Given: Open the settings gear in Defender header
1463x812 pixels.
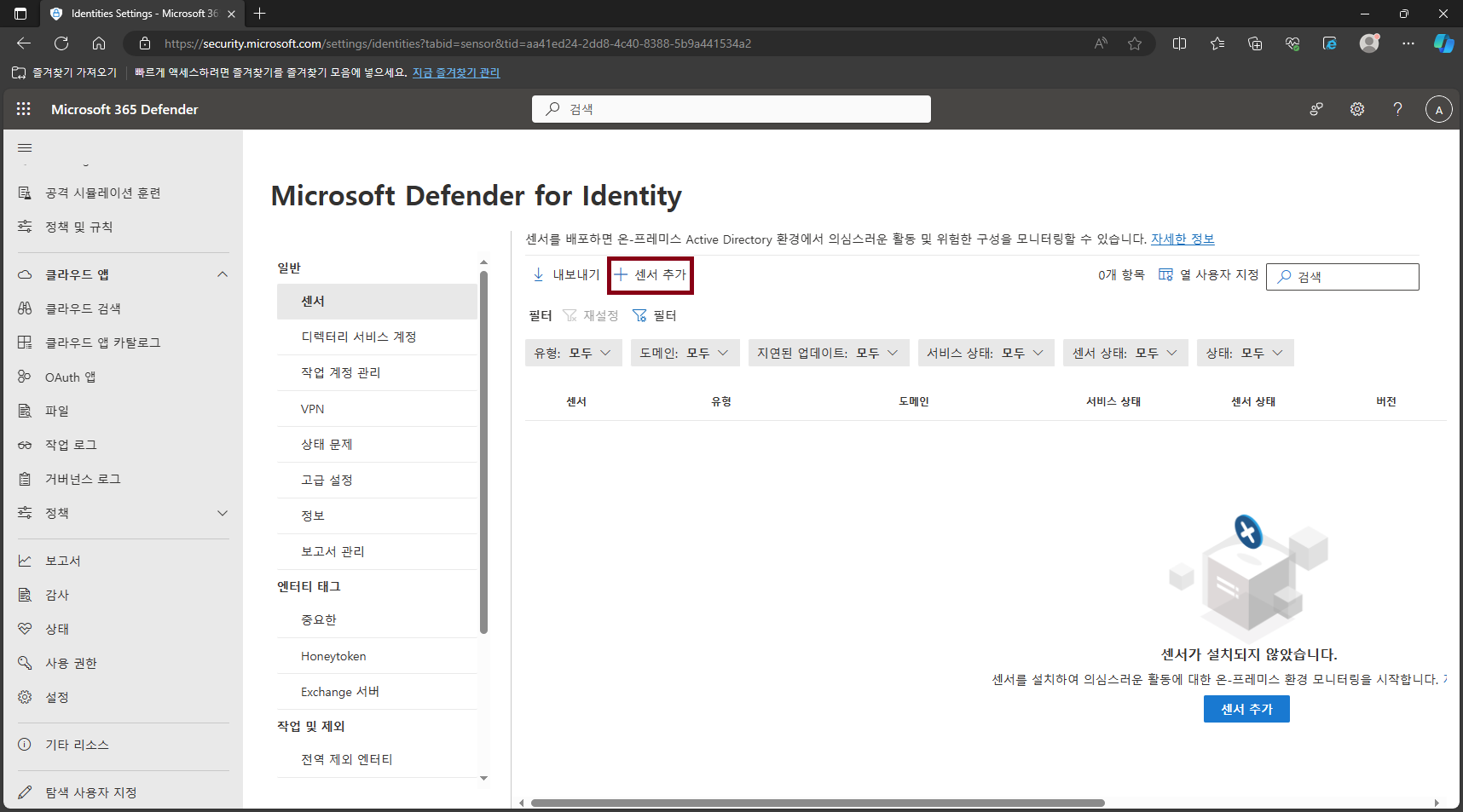Looking at the screenshot, I should click(x=1357, y=109).
